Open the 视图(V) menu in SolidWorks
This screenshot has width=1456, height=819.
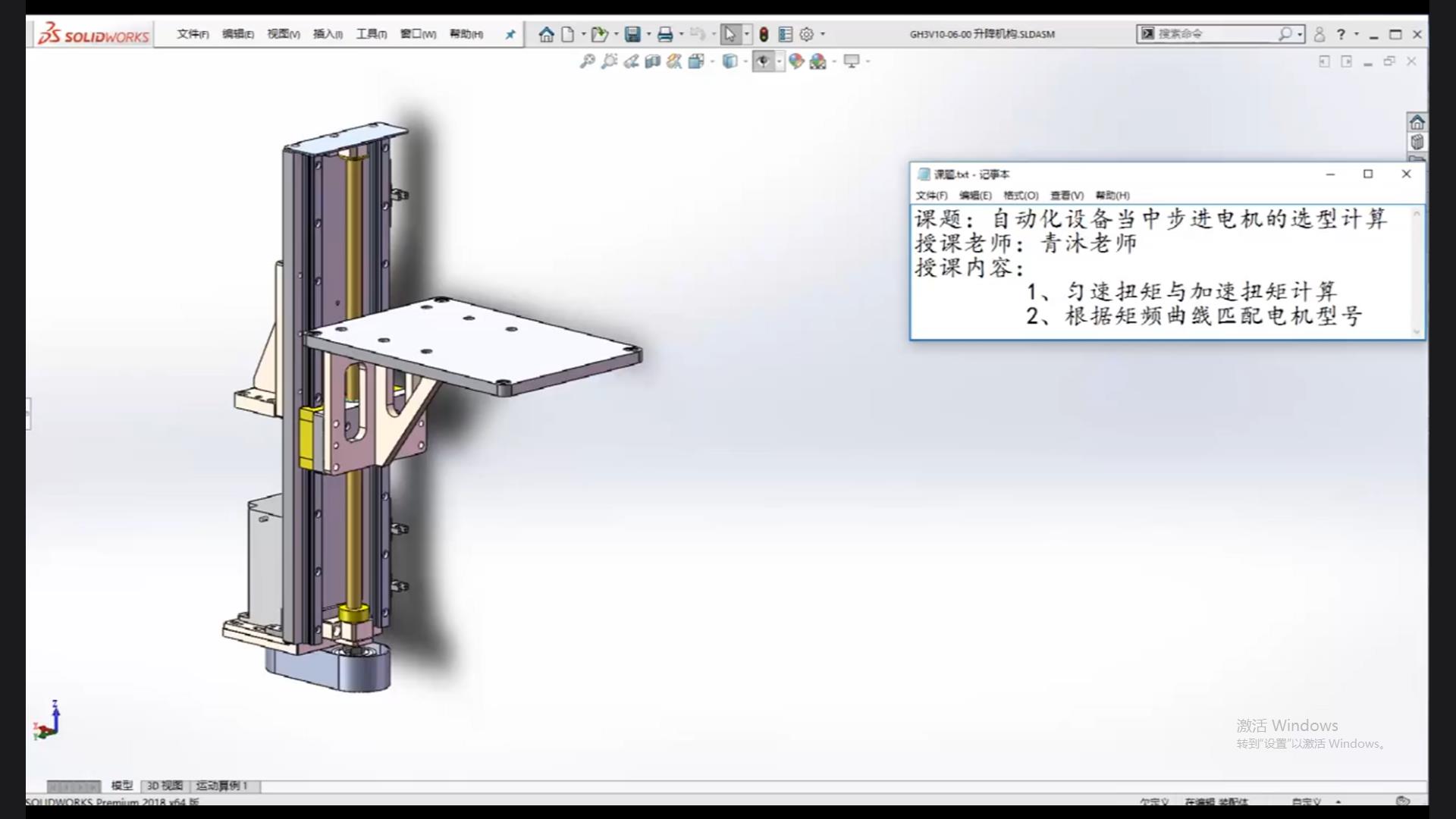pyautogui.click(x=283, y=34)
